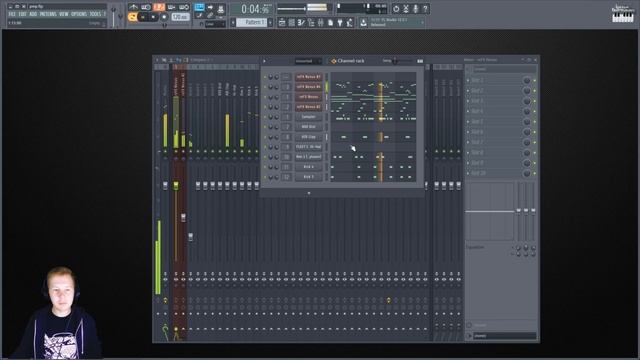This screenshot has height=360, width=640.
Task: Open the OPTIONS menu
Action: [x=79, y=14]
